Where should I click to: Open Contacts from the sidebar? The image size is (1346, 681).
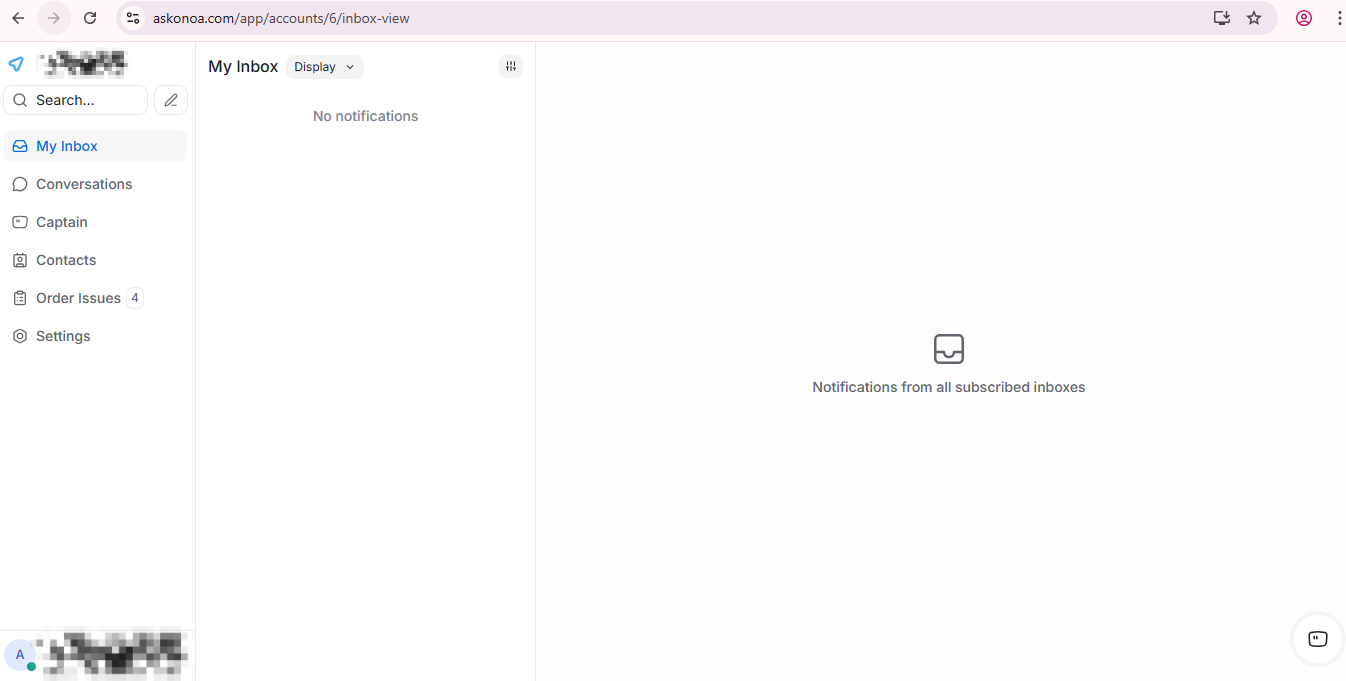tap(66, 260)
